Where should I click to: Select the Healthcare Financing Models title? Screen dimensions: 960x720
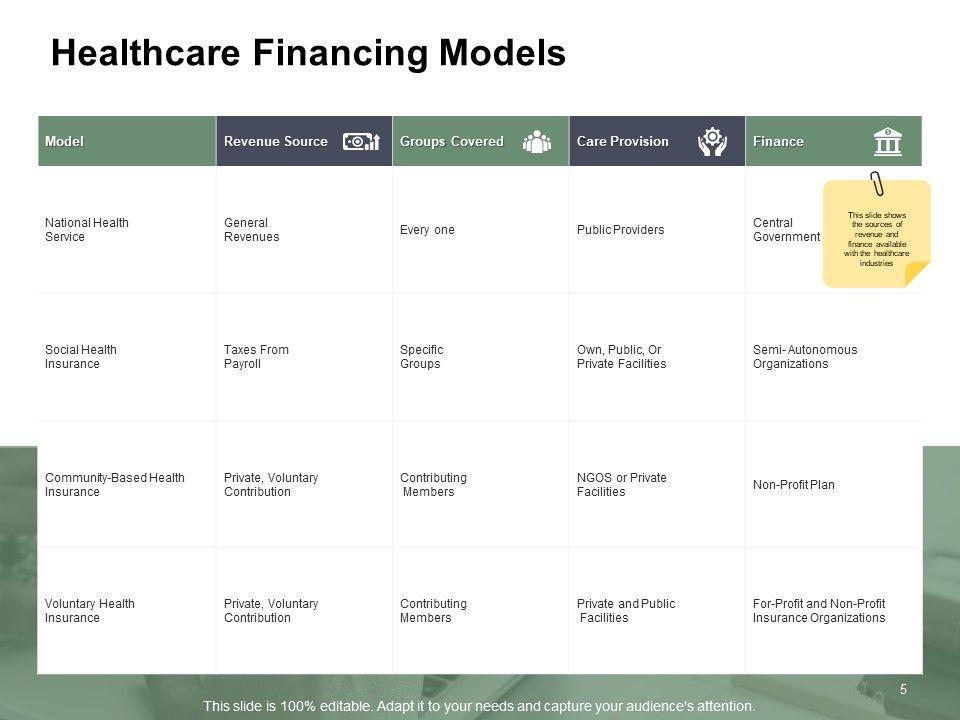click(308, 54)
